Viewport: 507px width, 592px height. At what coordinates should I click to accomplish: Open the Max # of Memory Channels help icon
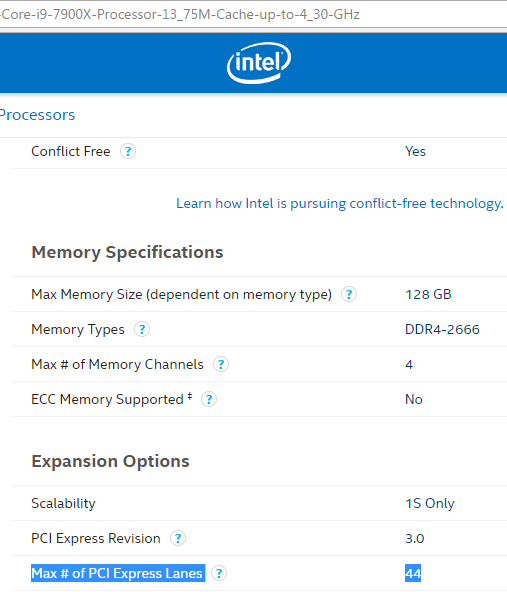pos(221,364)
